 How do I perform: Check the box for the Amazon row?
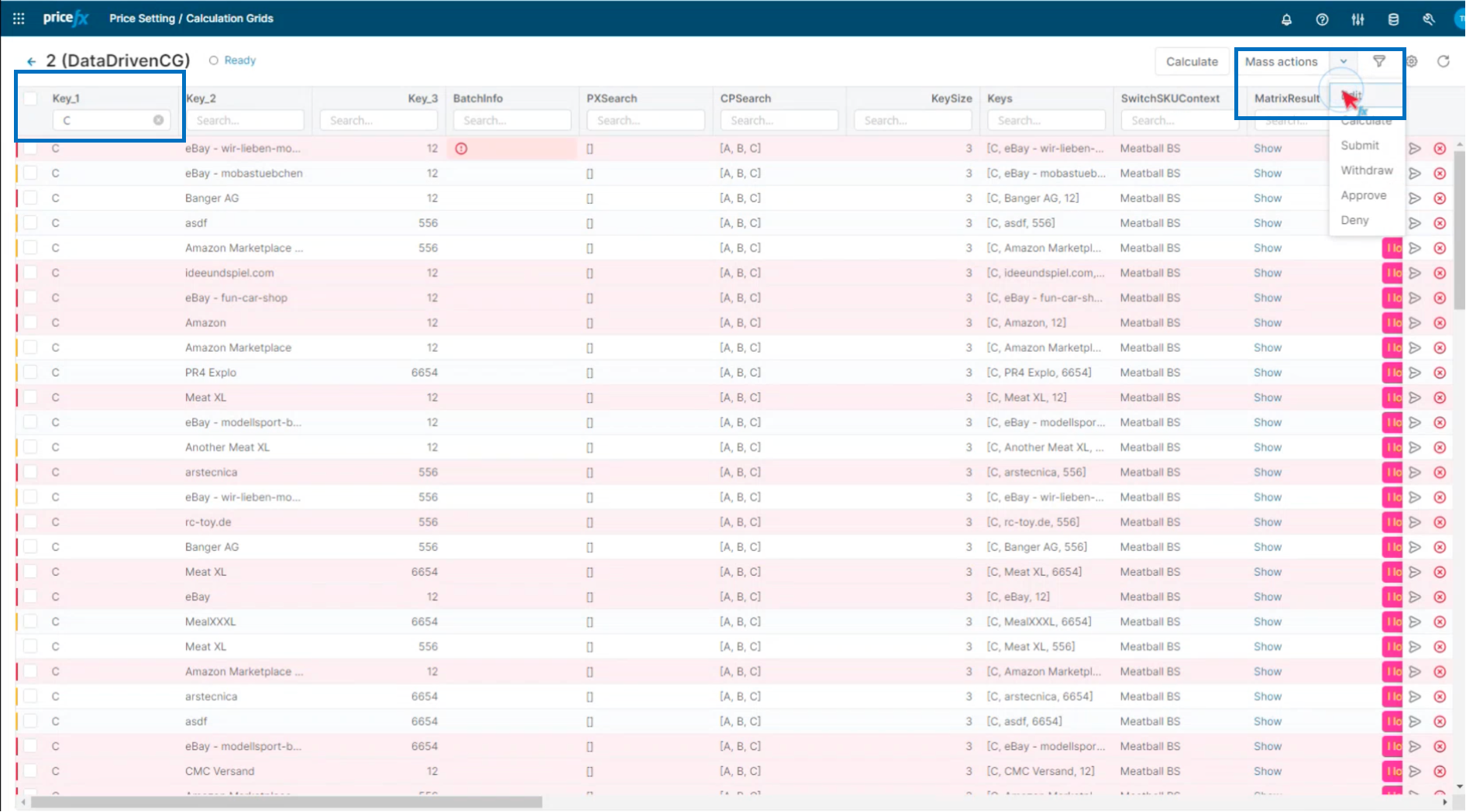pyautogui.click(x=30, y=322)
